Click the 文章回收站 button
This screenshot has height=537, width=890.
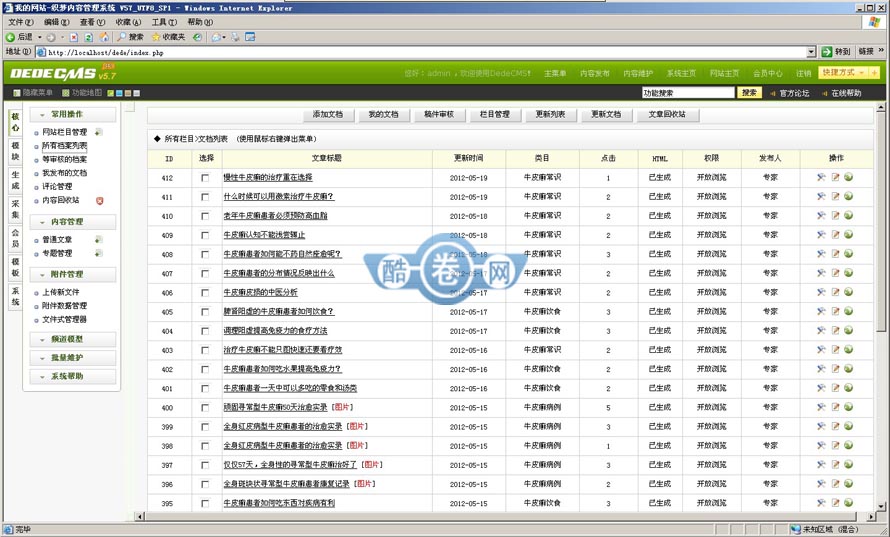point(667,115)
